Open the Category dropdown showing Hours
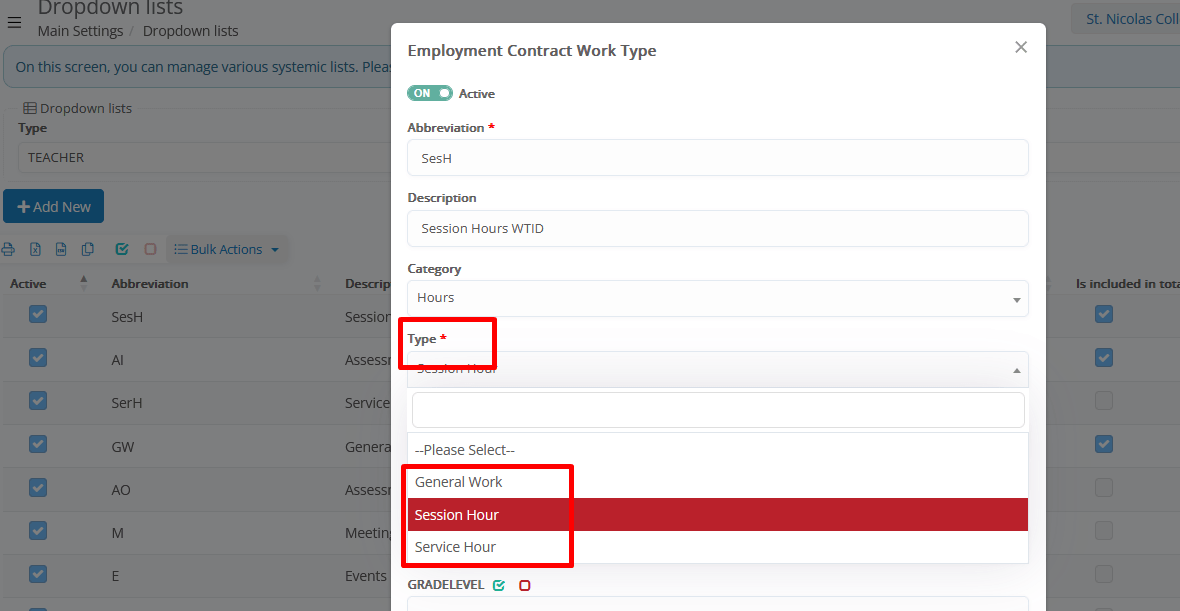This screenshot has width=1180, height=611. [717, 298]
